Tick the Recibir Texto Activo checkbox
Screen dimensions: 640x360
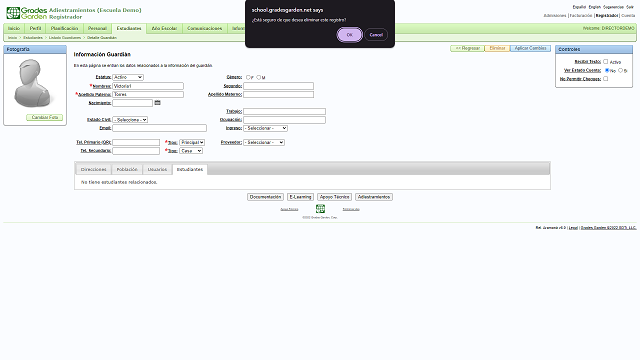pos(605,61)
